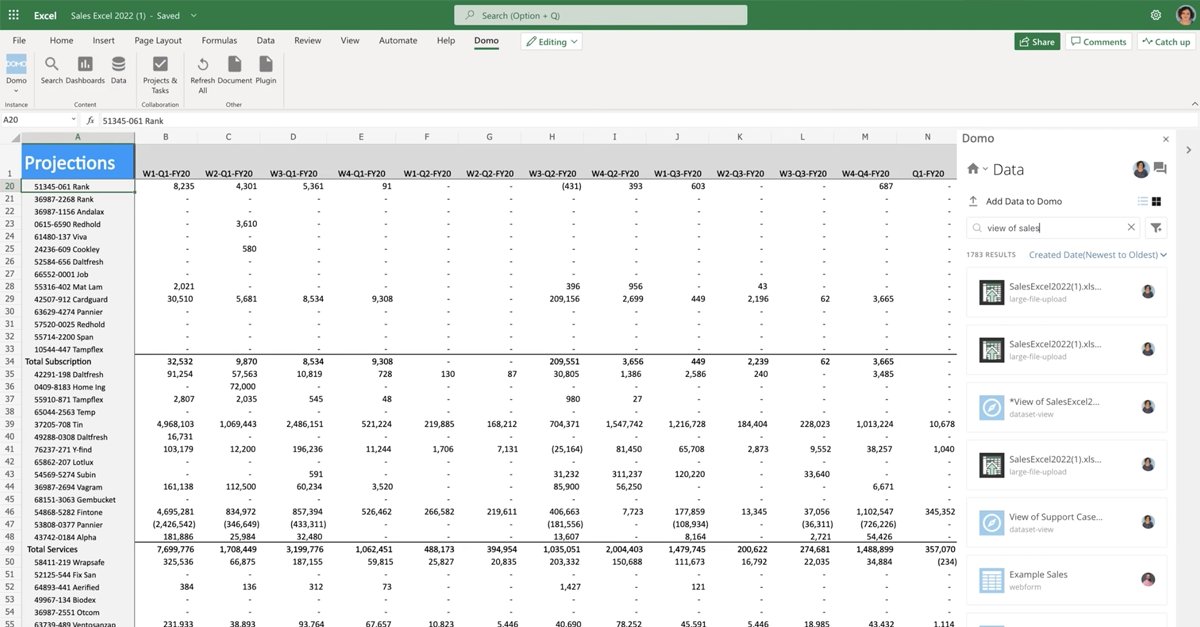The image size is (1200, 627).
Task: Open the Domo data filter icon
Action: pyautogui.click(x=1156, y=228)
